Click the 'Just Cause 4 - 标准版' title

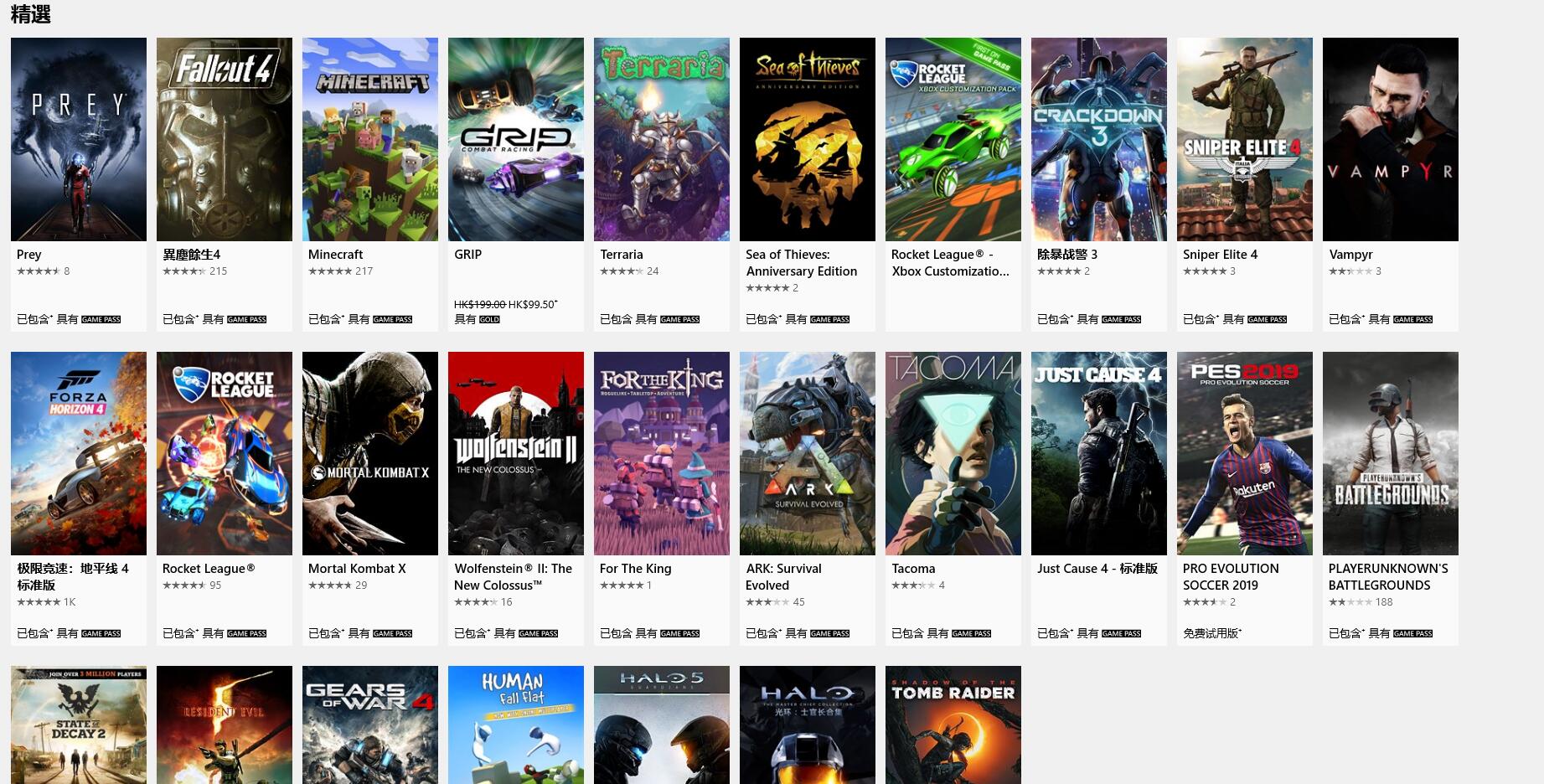pyautogui.click(x=1097, y=569)
